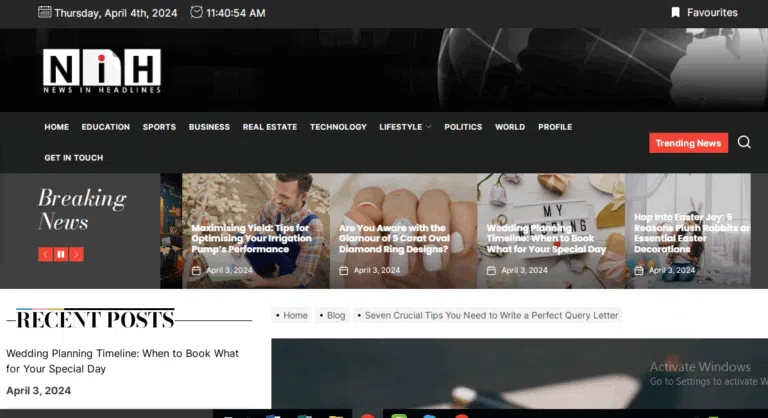Screen dimensions: 768x418
Task: Expand the Lifestyle menu chevron
Action: 429,127
